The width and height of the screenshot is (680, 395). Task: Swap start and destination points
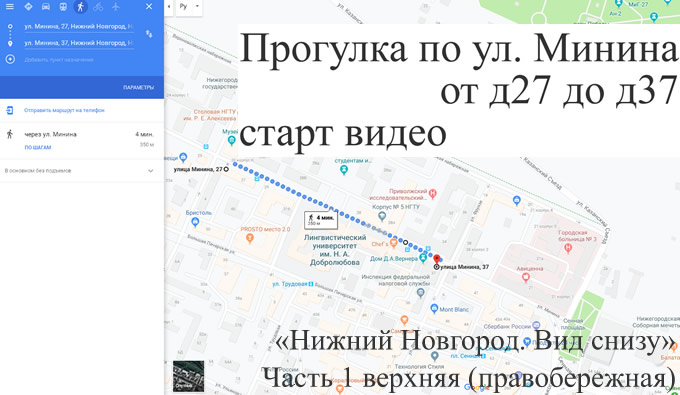point(149,34)
